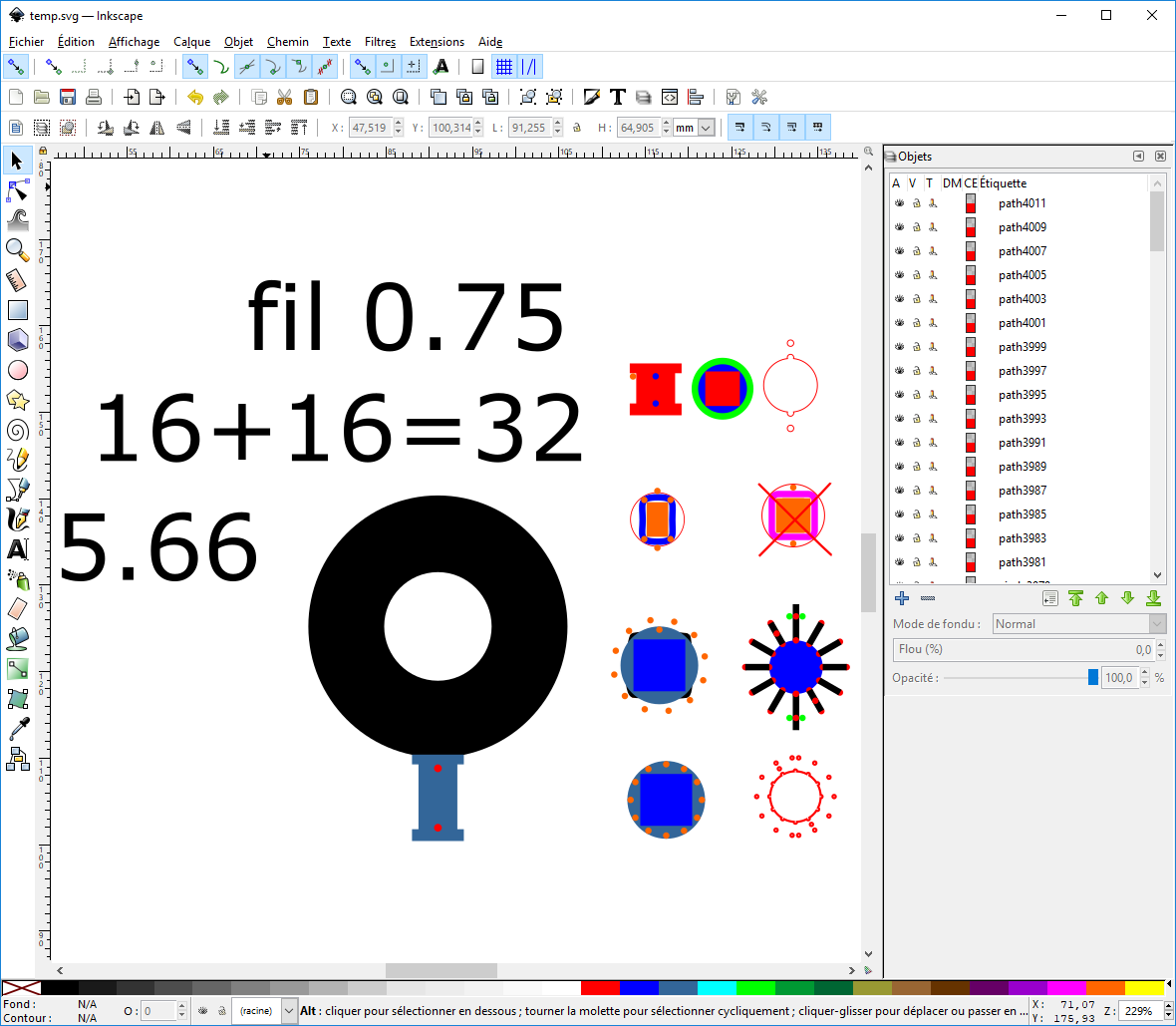This screenshot has height=1026, width=1176.
Task: Select the Star polygon tool
Action: (17, 400)
